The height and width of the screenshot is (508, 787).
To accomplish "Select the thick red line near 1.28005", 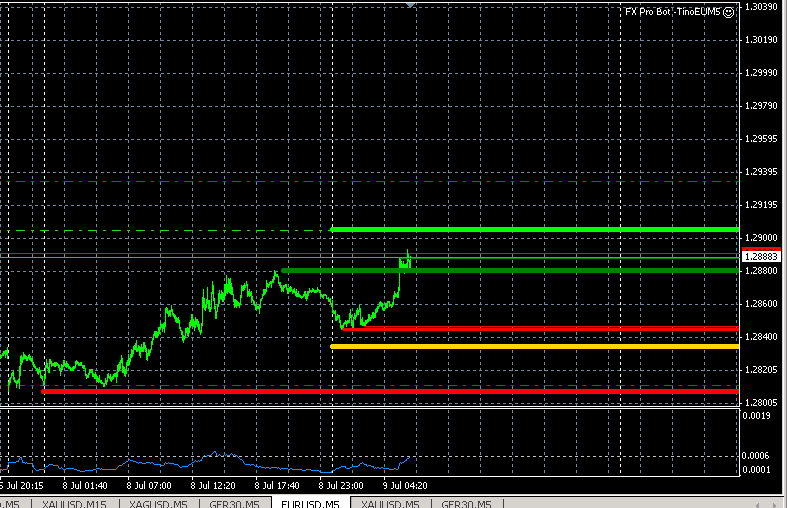I will 390,392.
